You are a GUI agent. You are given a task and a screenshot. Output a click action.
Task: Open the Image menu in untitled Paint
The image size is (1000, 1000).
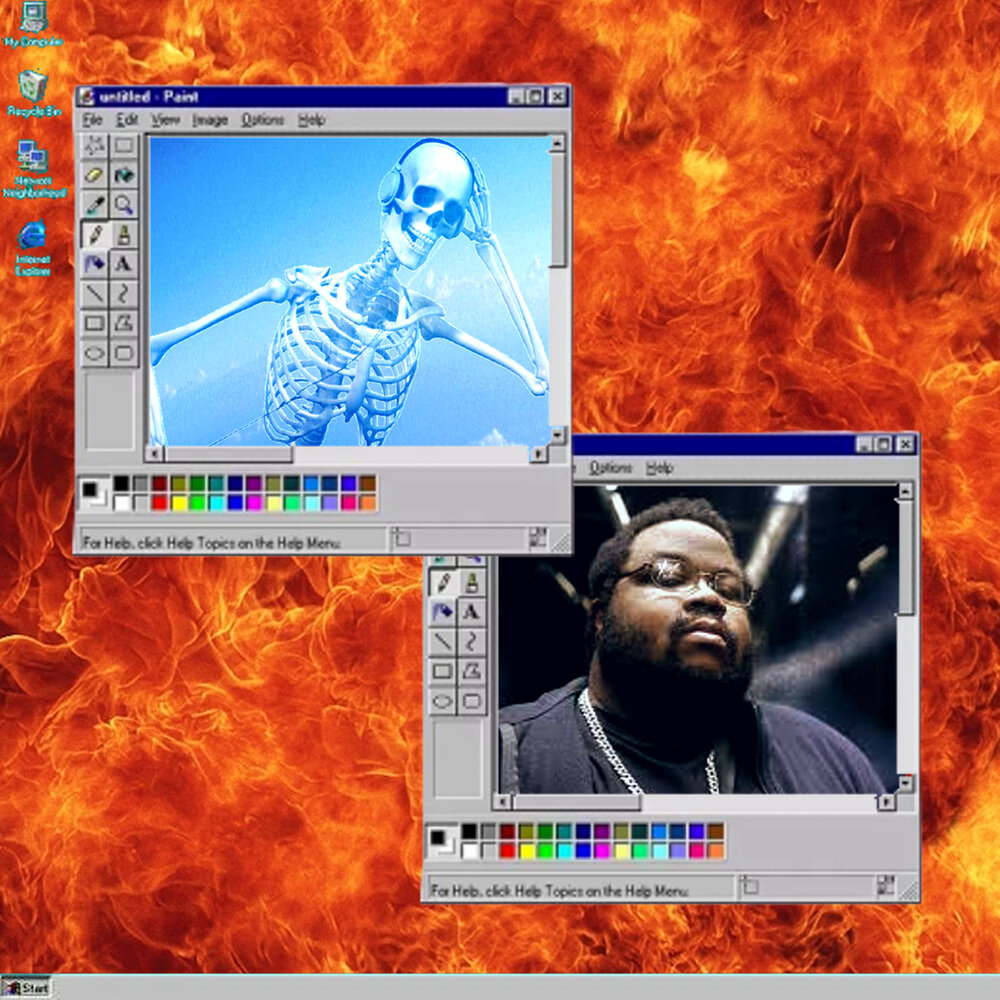(x=210, y=120)
